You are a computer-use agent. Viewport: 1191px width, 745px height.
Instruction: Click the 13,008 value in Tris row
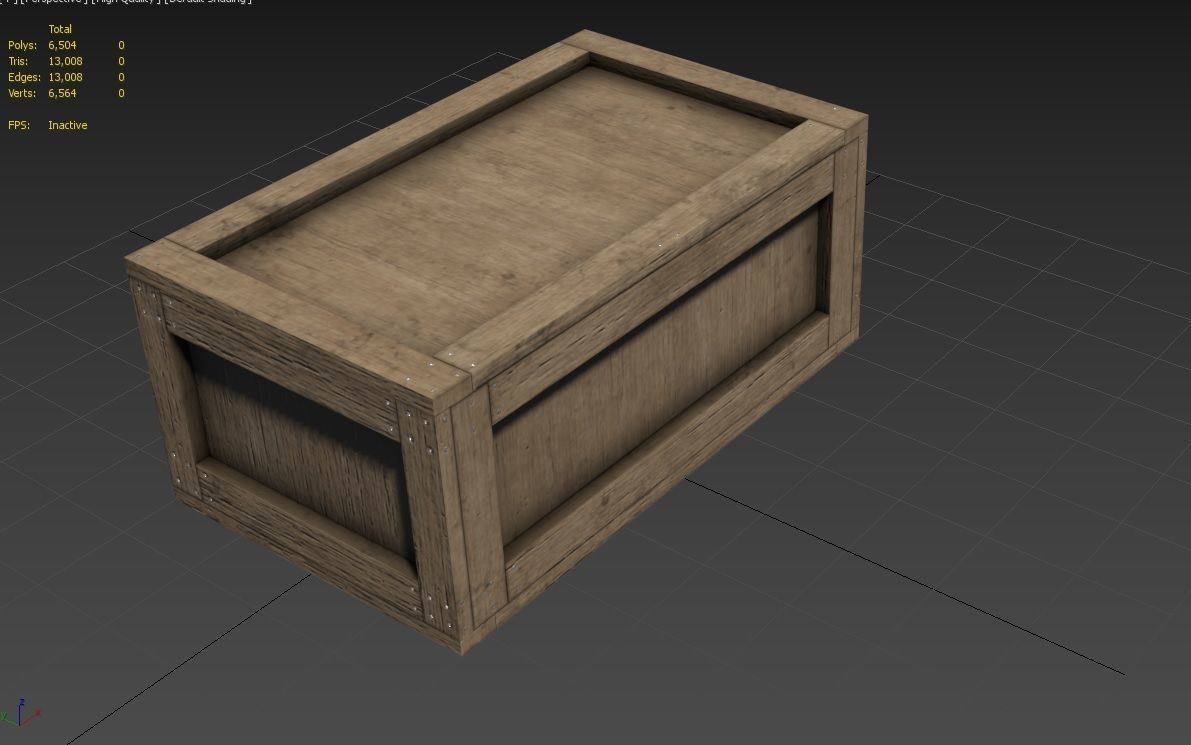click(x=65, y=61)
